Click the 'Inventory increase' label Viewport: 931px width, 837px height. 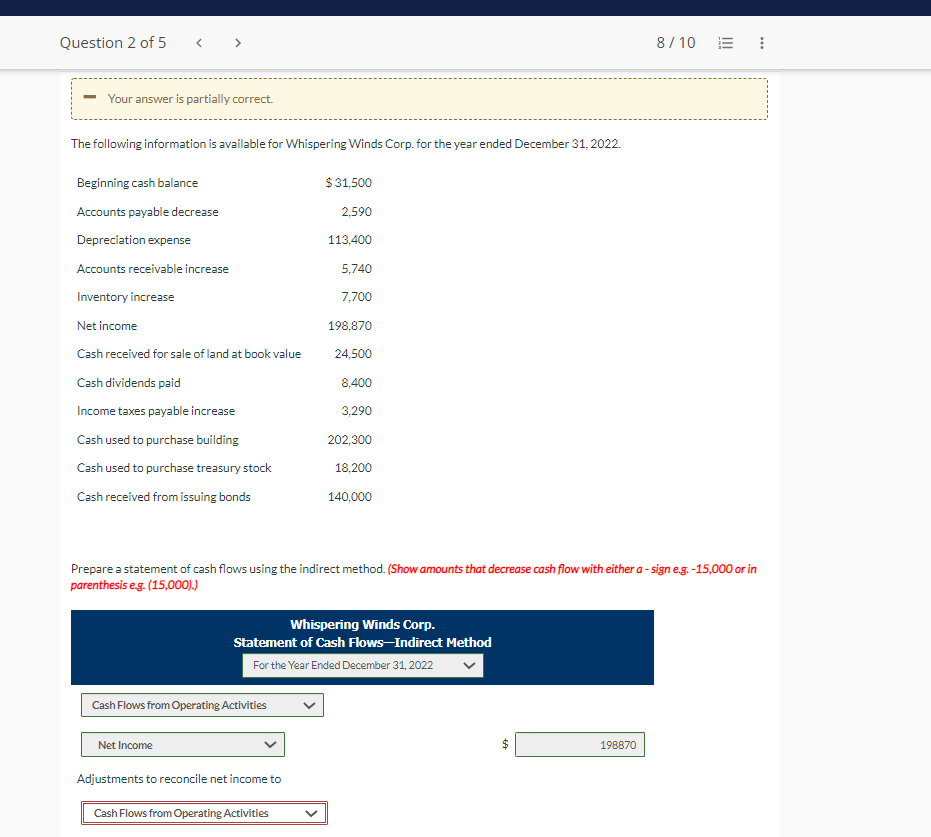125,297
